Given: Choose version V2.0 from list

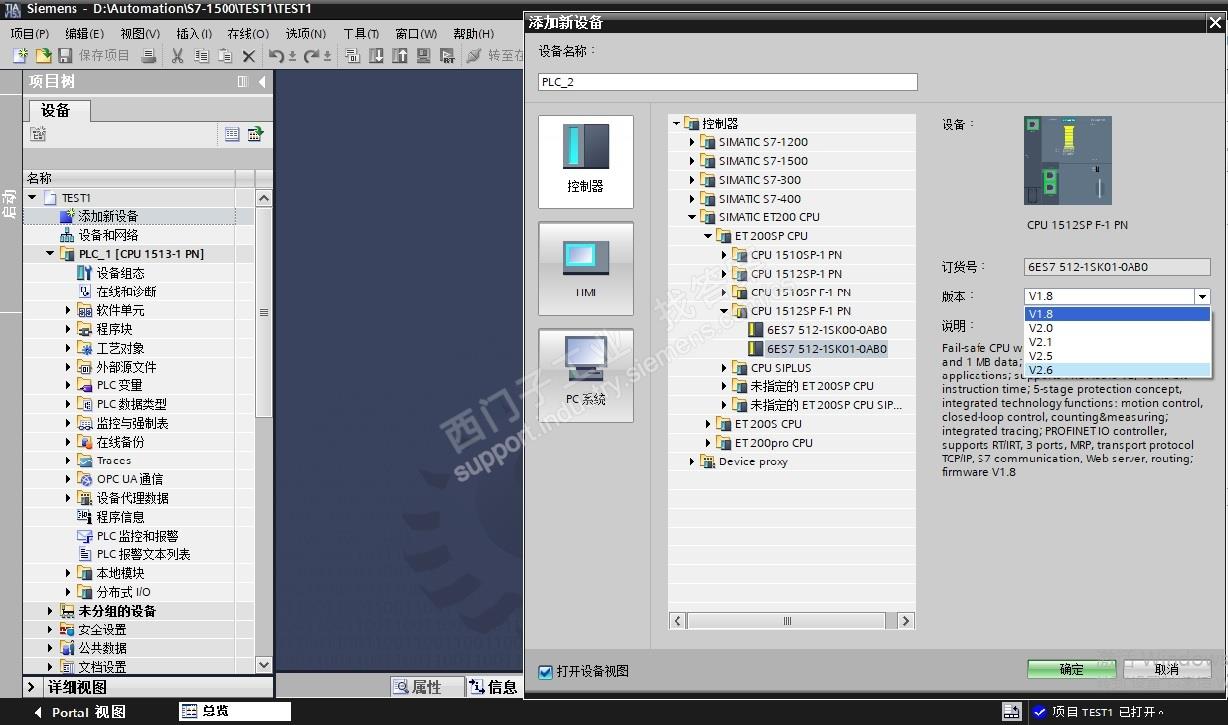Looking at the screenshot, I should tap(1118, 328).
